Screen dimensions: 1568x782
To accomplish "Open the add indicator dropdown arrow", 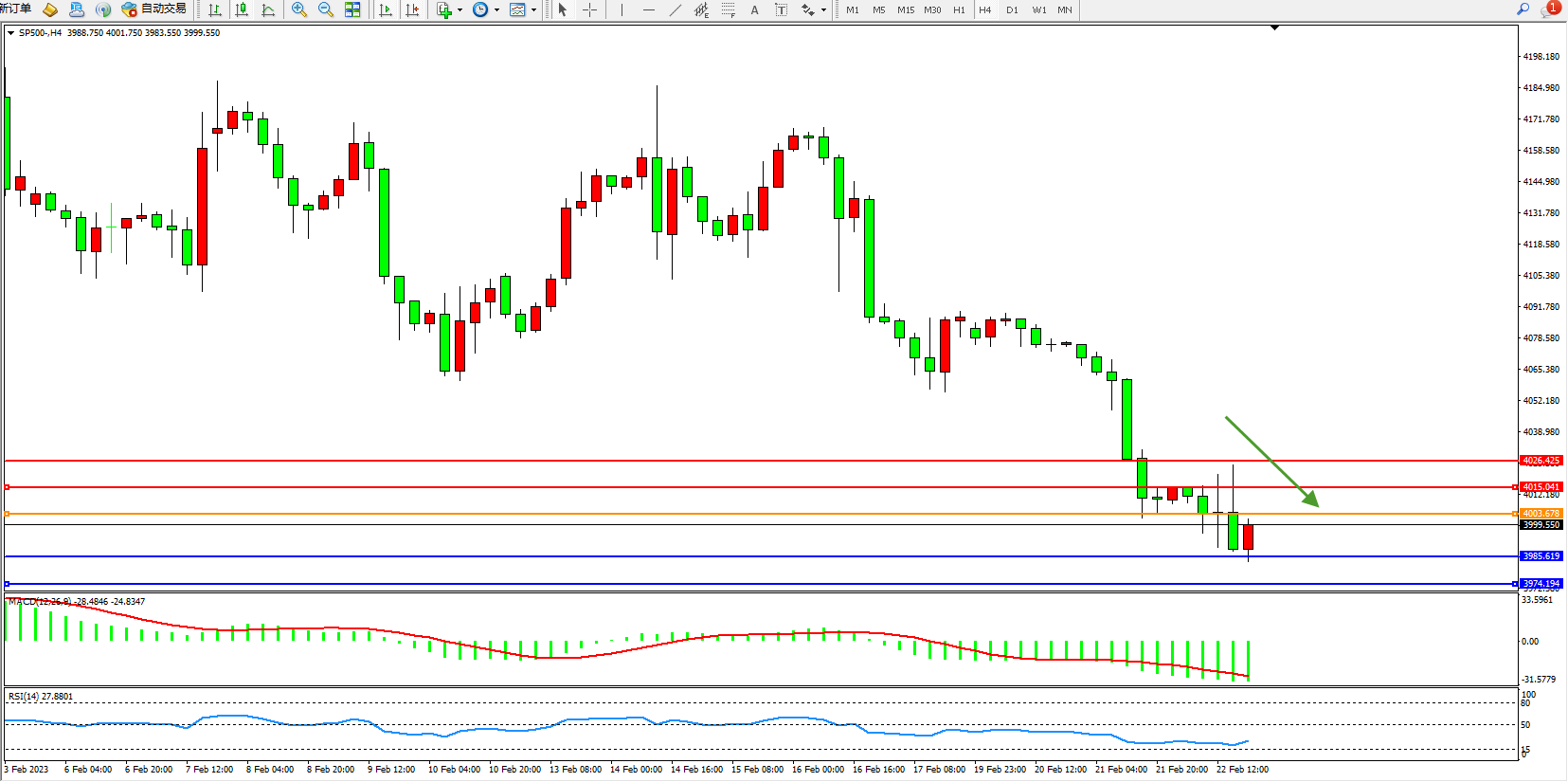I will (460, 10).
